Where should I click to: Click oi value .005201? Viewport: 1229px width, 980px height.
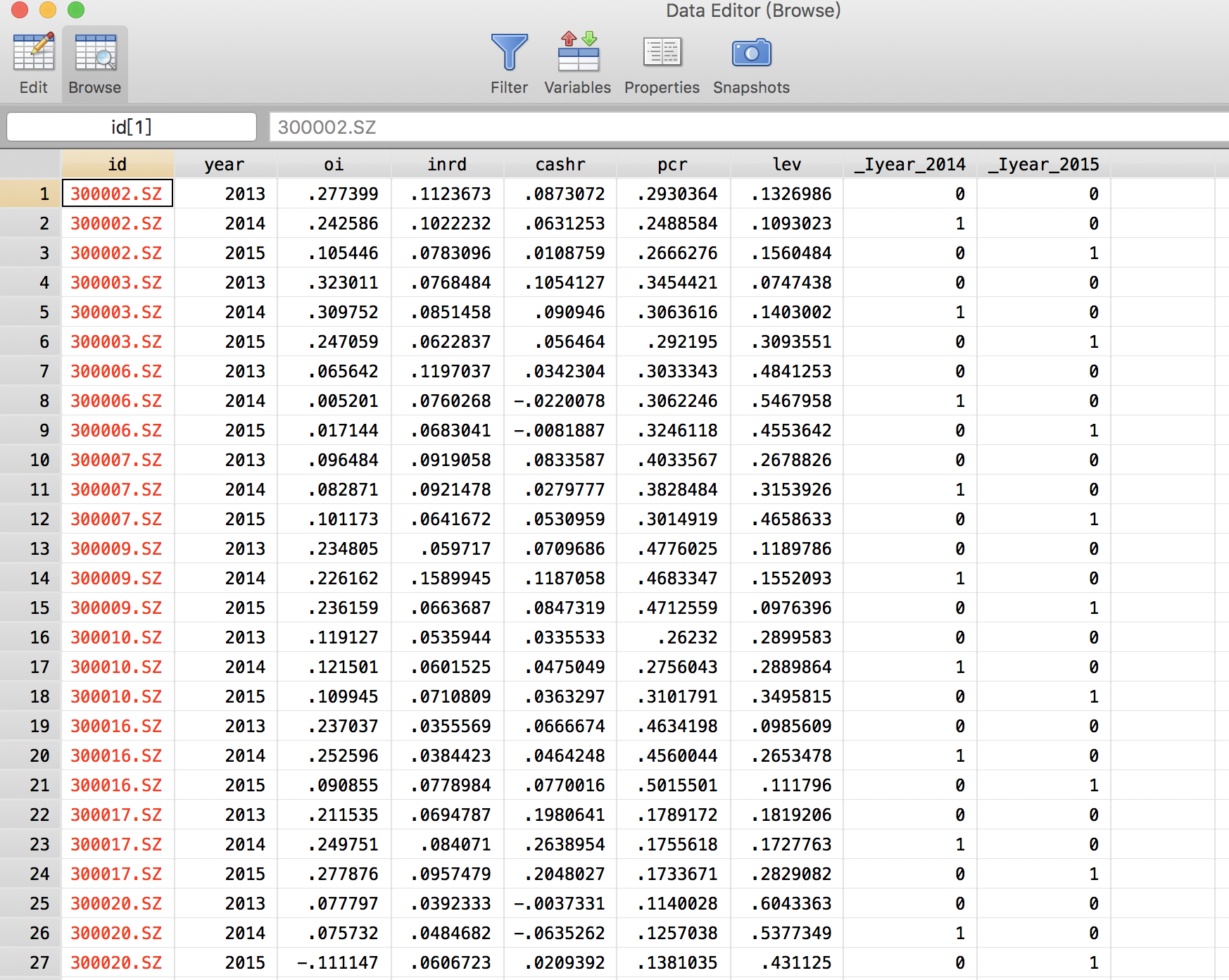pyautogui.click(x=343, y=401)
